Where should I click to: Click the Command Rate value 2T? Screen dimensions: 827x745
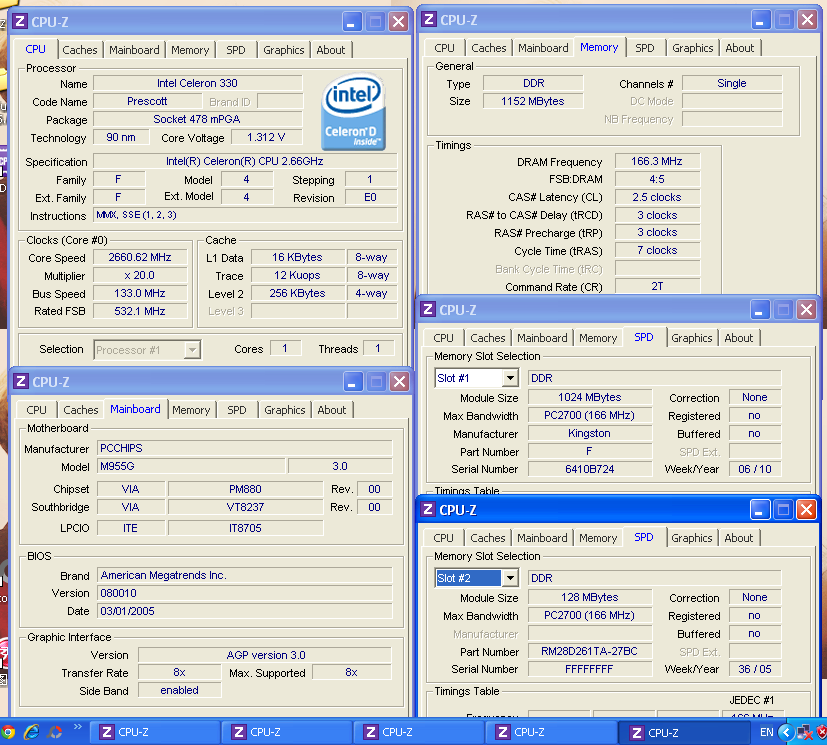coord(657,286)
